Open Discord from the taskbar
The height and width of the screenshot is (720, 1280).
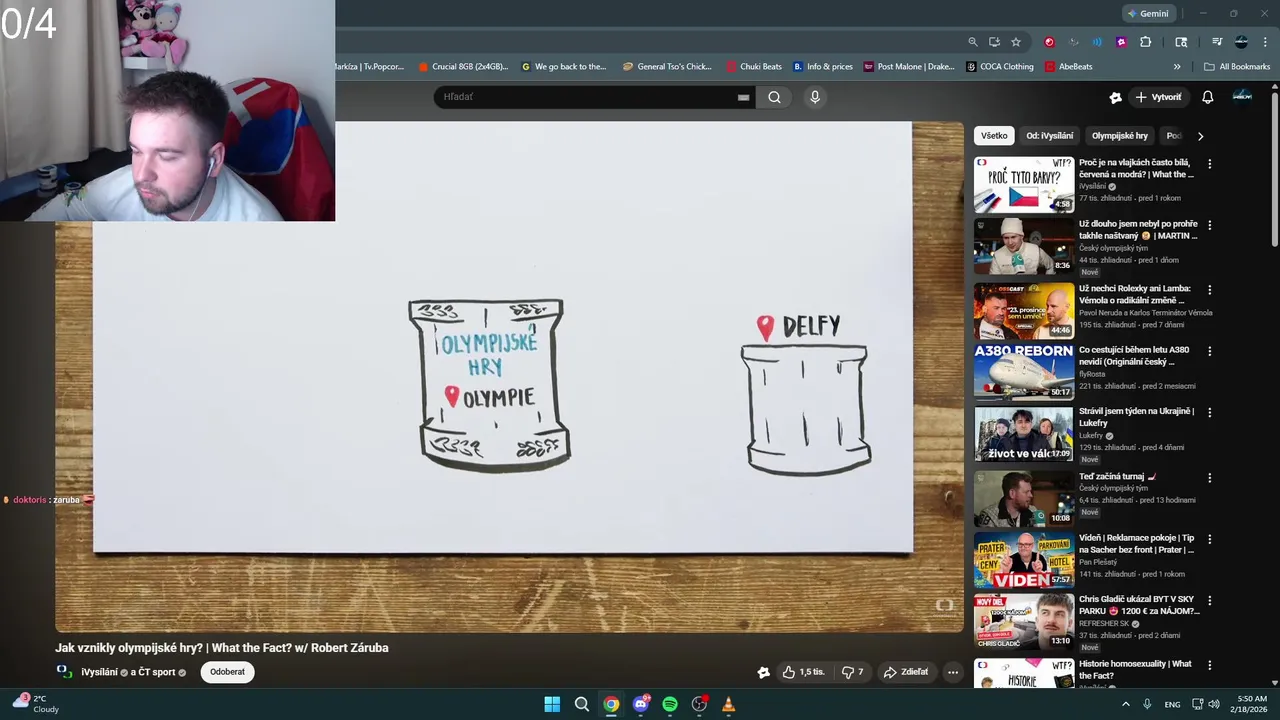pos(641,704)
